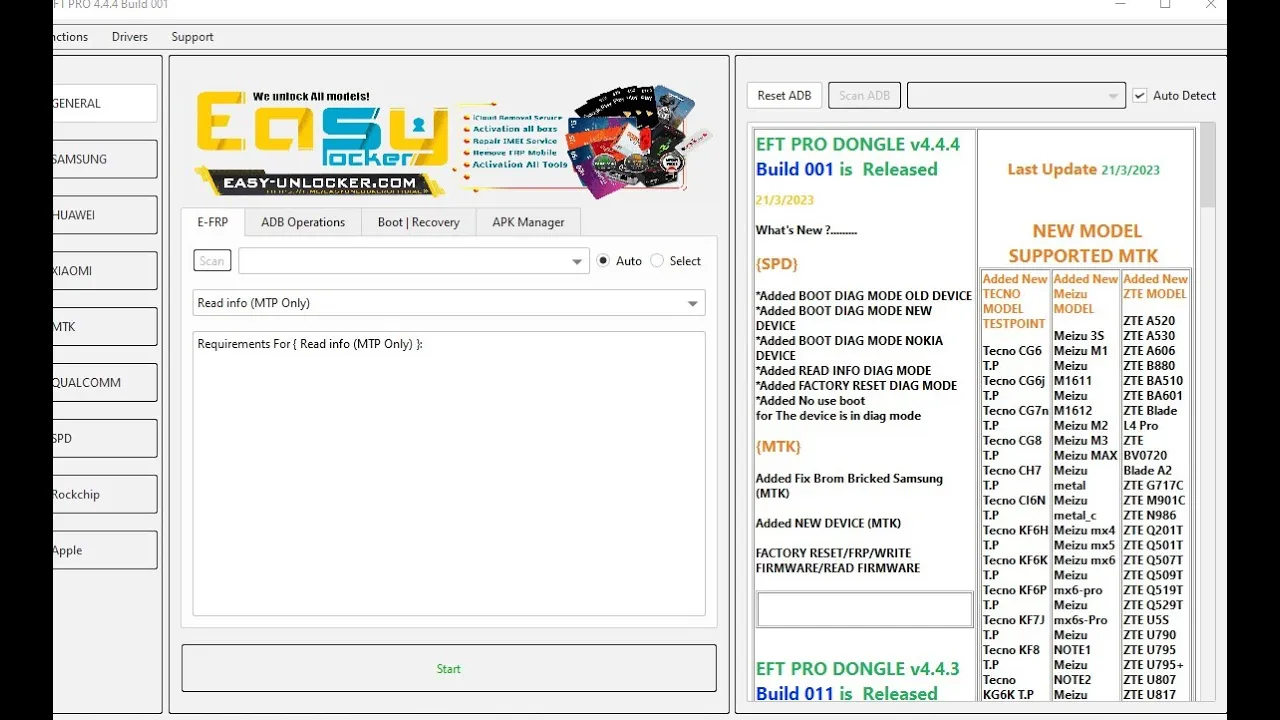Click the Reset ADB button
Image resolution: width=1280 pixels, height=720 pixels.
pyautogui.click(x=785, y=96)
